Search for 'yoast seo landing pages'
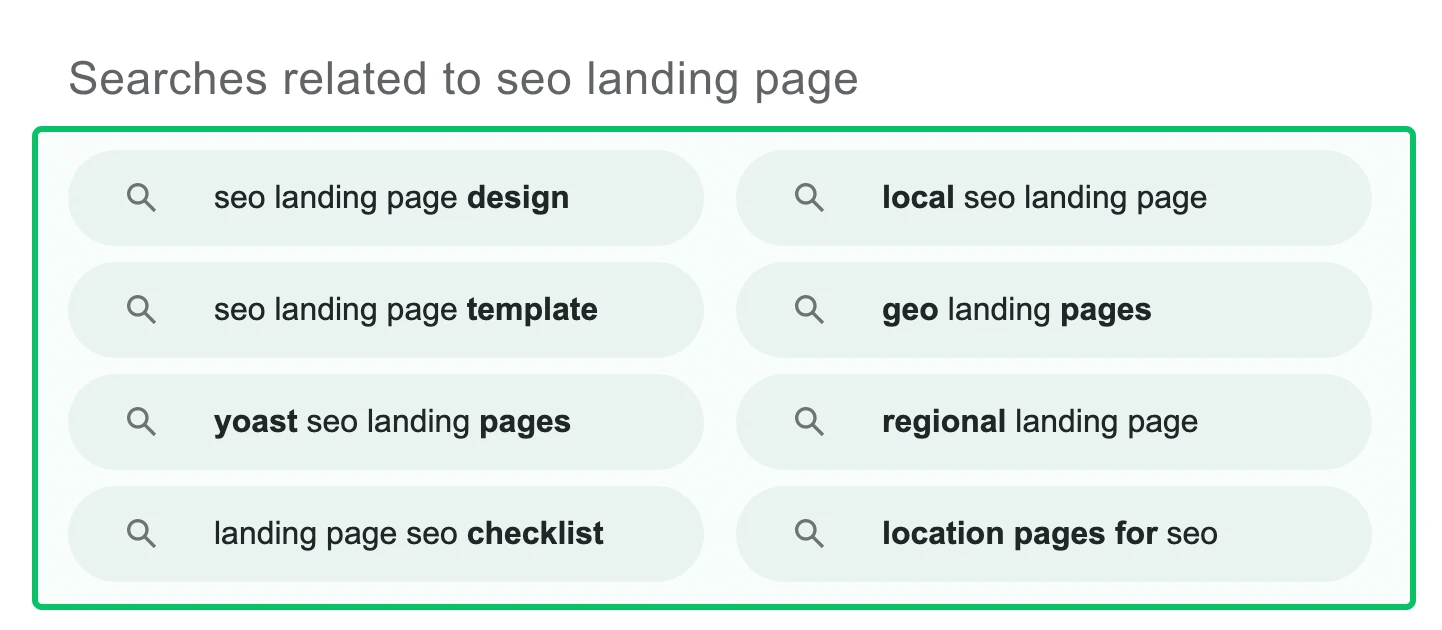This screenshot has height=630, width=1442. [392, 422]
